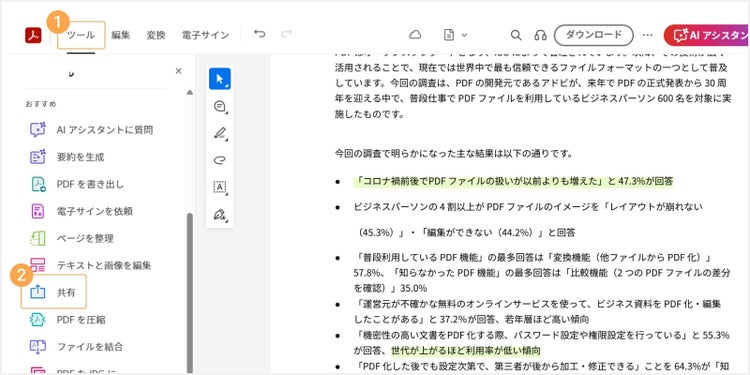Click the headphones read-aloud icon
Viewport: 750px width, 375px height.
point(540,35)
